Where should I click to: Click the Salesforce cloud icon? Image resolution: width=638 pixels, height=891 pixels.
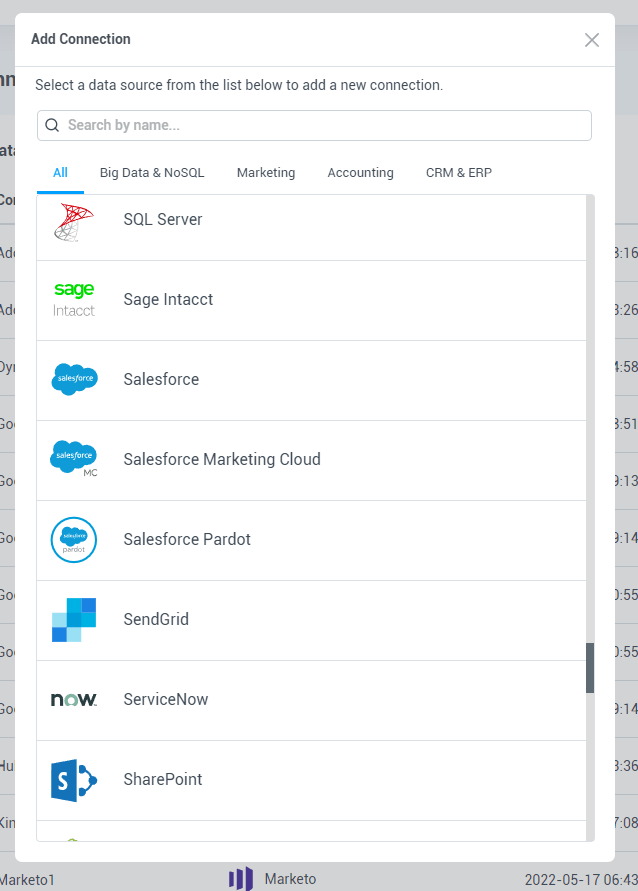tap(74, 379)
